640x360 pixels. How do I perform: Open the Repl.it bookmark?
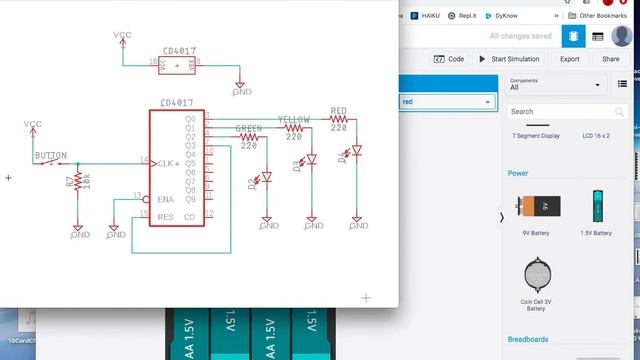click(x=462, y=16)
